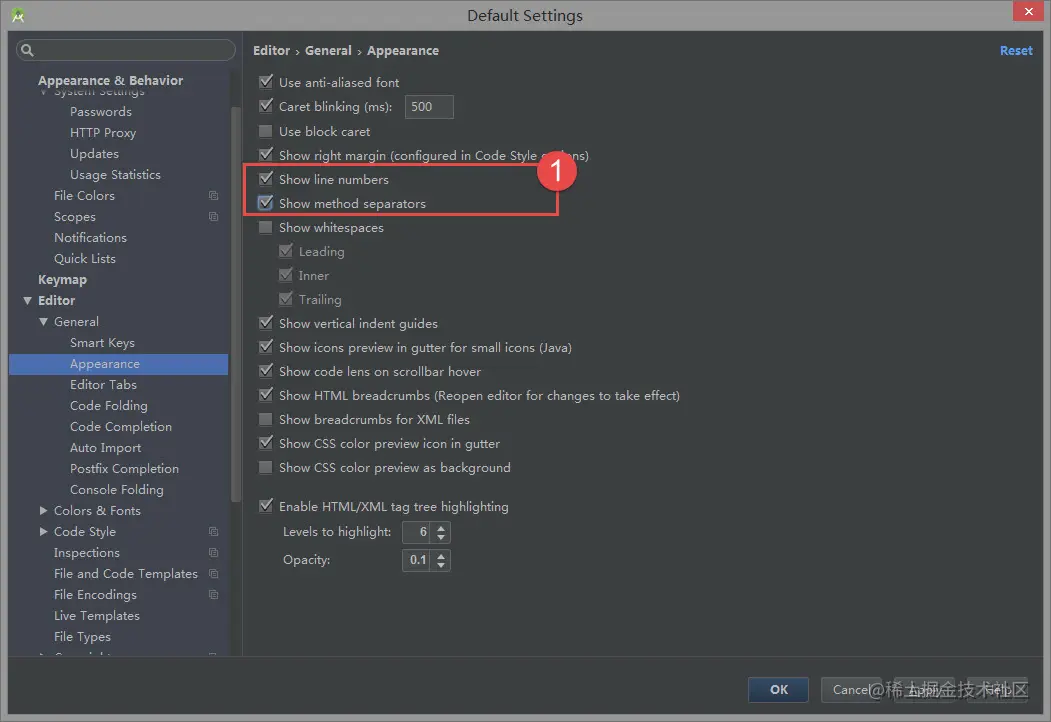
Task: Open Smart Keys settings
Action: tap(102, 343)
